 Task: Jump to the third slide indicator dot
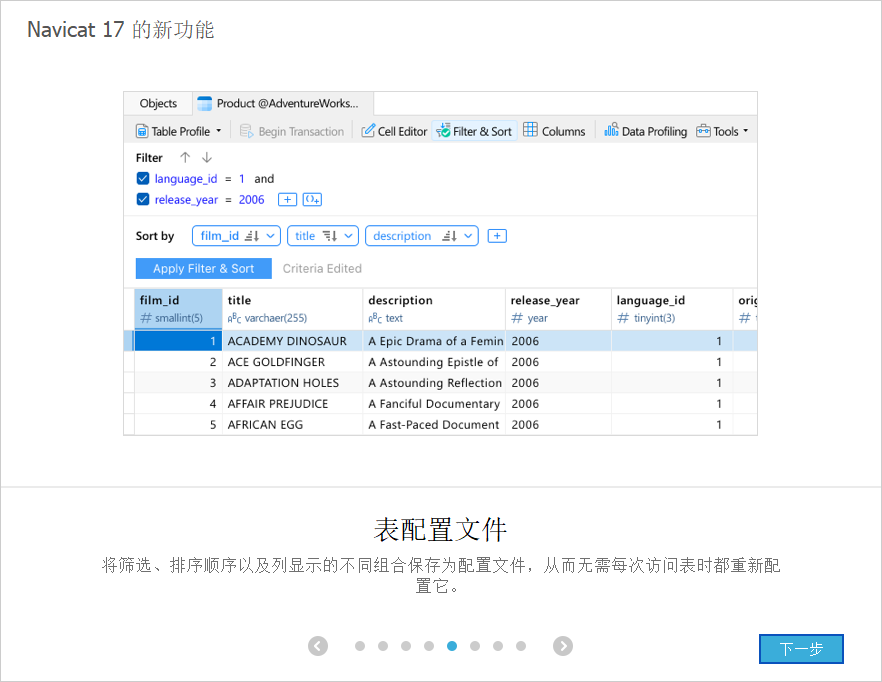[406, 646]
